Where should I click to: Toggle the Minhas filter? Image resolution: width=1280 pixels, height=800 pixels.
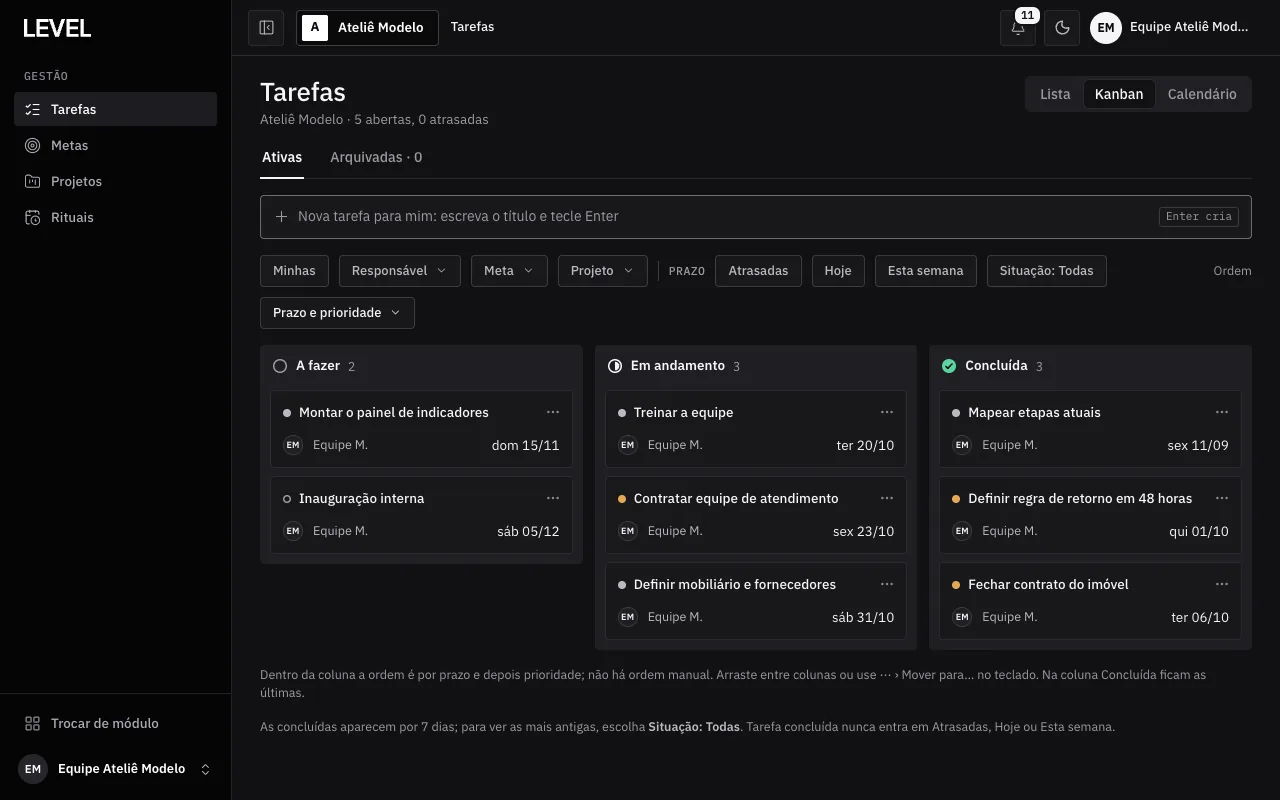click(294, 271)
